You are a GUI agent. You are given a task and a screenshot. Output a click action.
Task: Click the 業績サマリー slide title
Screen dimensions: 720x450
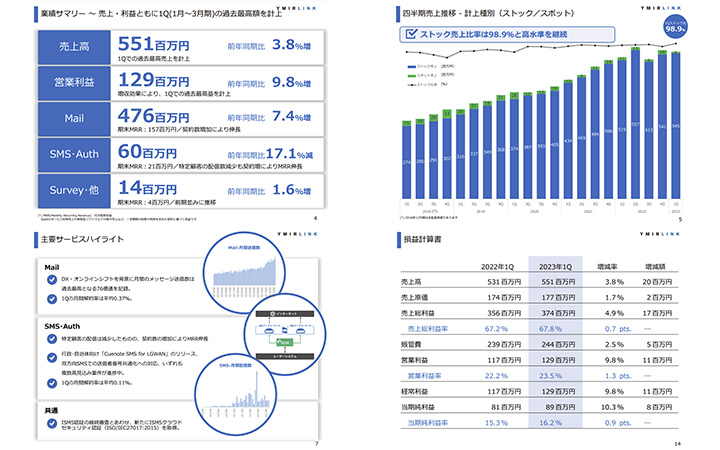161,14
